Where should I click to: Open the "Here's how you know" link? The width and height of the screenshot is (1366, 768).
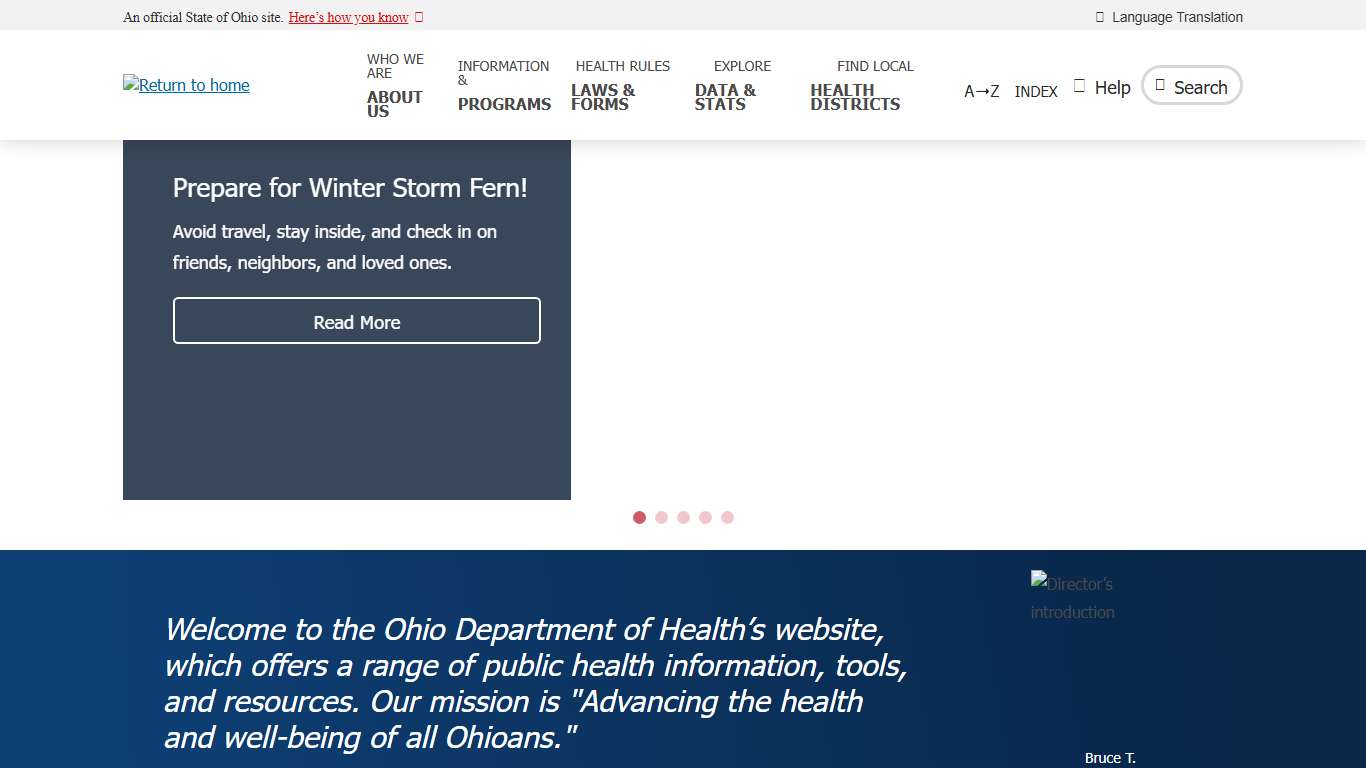(348, 16)
